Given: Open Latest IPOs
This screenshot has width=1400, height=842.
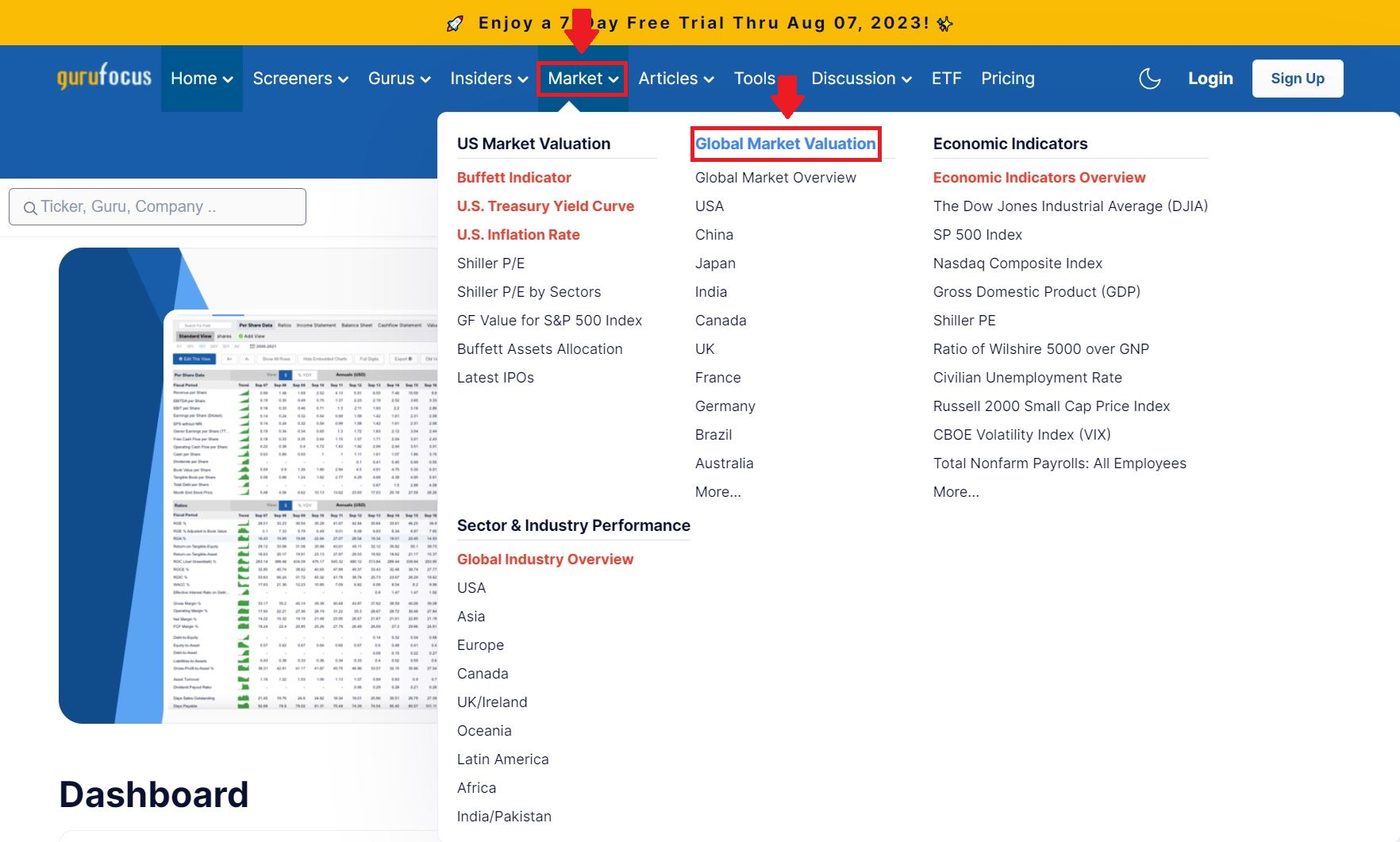Looking at the screenshot, I should (495, 378).
